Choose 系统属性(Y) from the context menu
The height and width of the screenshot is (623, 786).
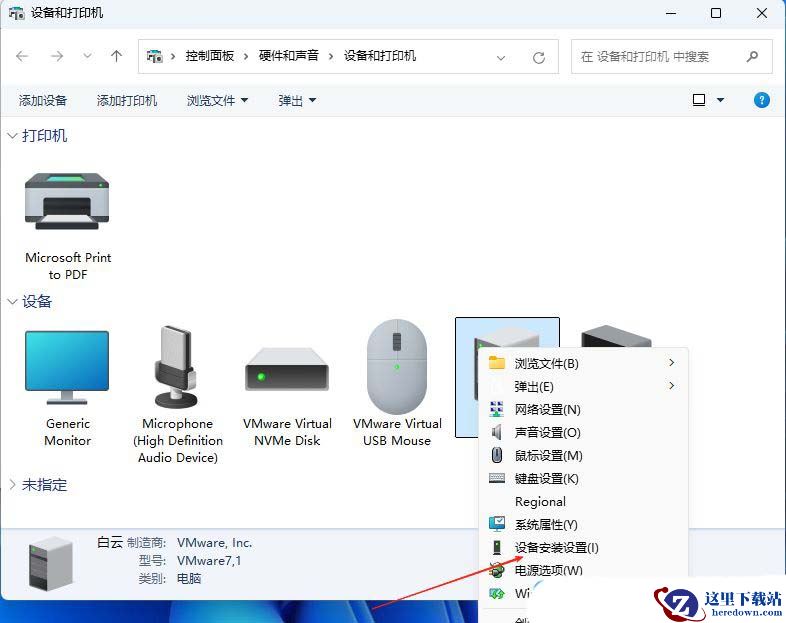583,525
